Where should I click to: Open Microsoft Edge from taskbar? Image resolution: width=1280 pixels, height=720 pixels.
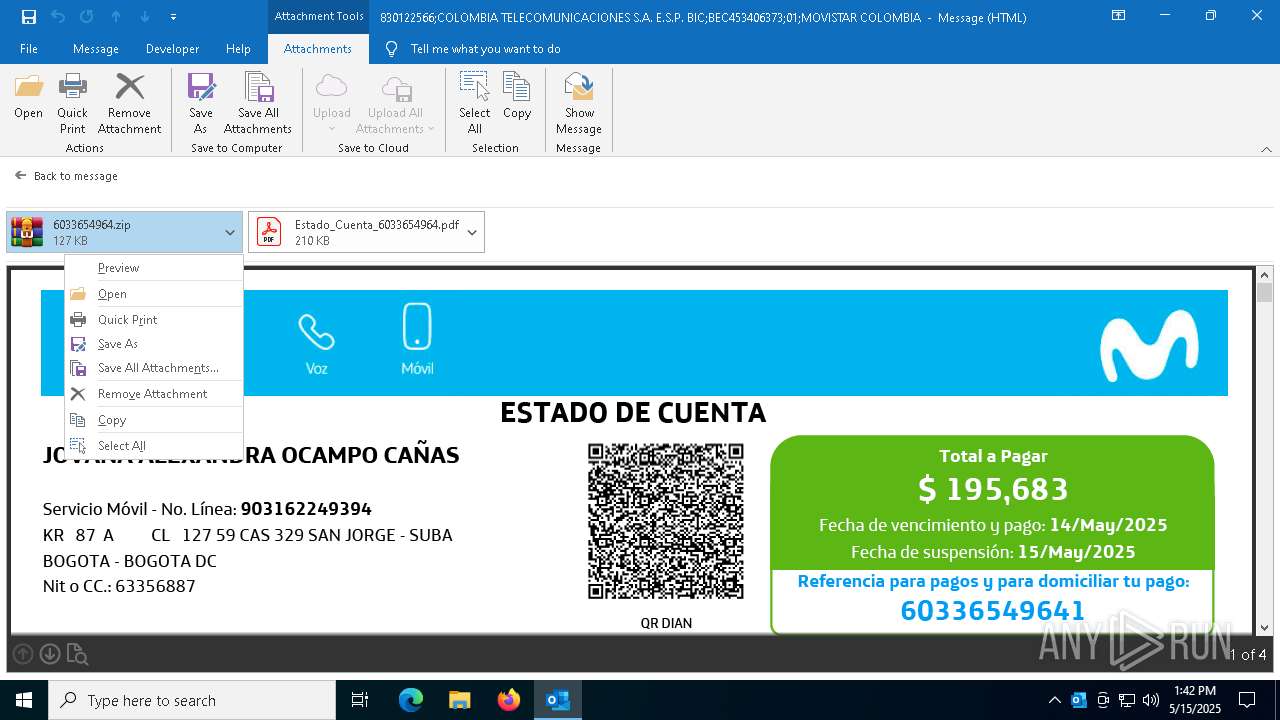(x=411, y=700)
